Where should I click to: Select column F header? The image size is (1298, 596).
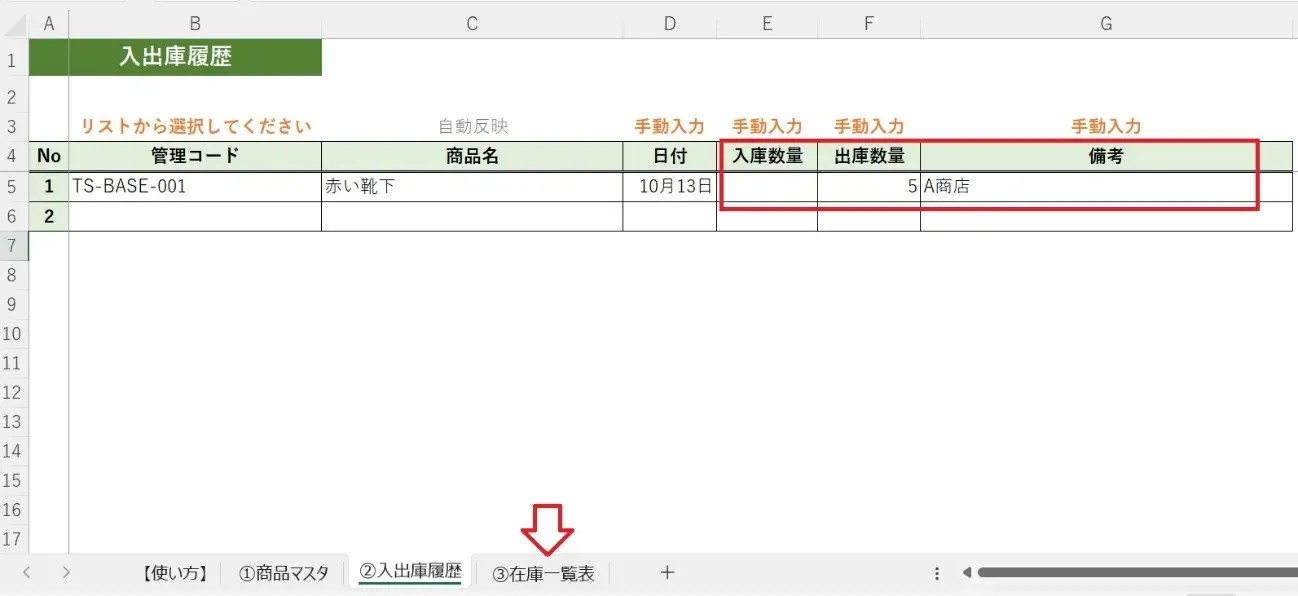pos(869,24)
